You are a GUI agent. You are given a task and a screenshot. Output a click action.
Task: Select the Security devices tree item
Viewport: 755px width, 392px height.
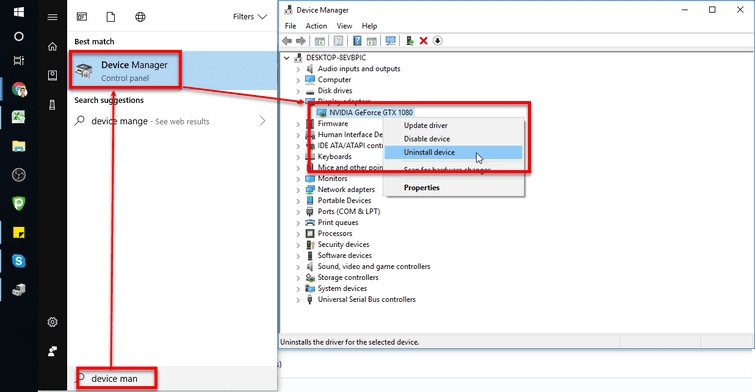pos(343,245)
